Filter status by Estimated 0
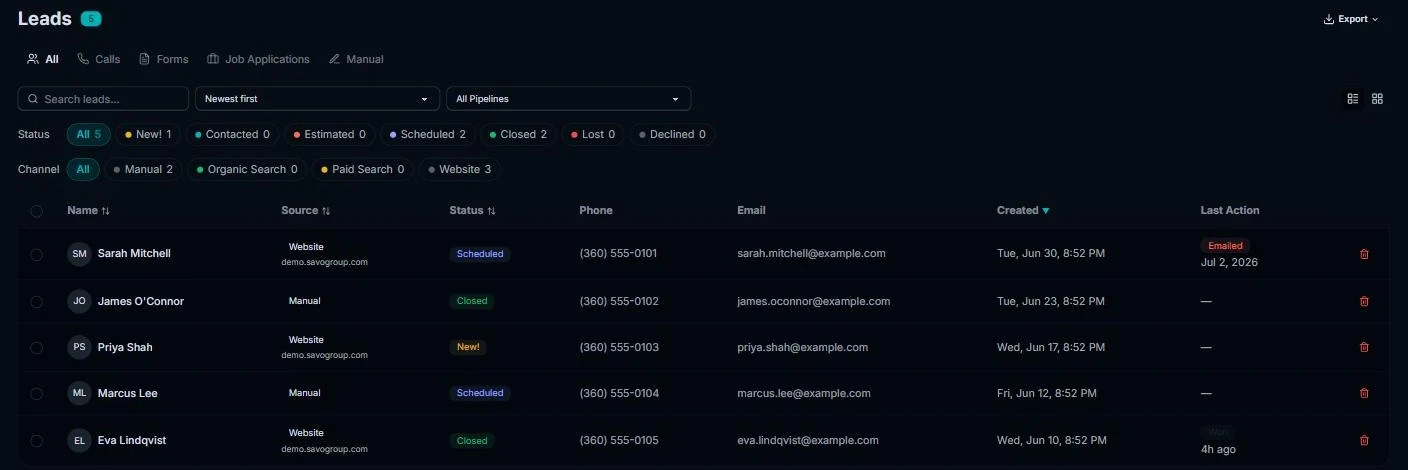This screenshot has height=470, width=1408. 329,134
